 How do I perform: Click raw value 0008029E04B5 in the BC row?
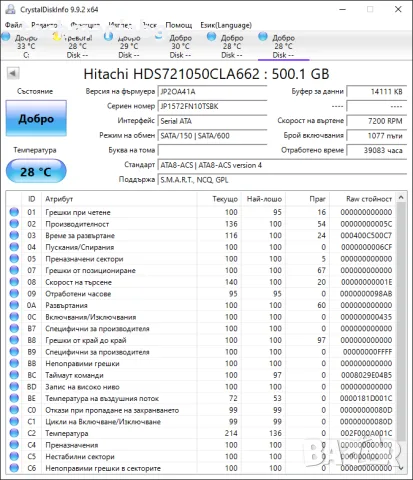click(366, 375)
